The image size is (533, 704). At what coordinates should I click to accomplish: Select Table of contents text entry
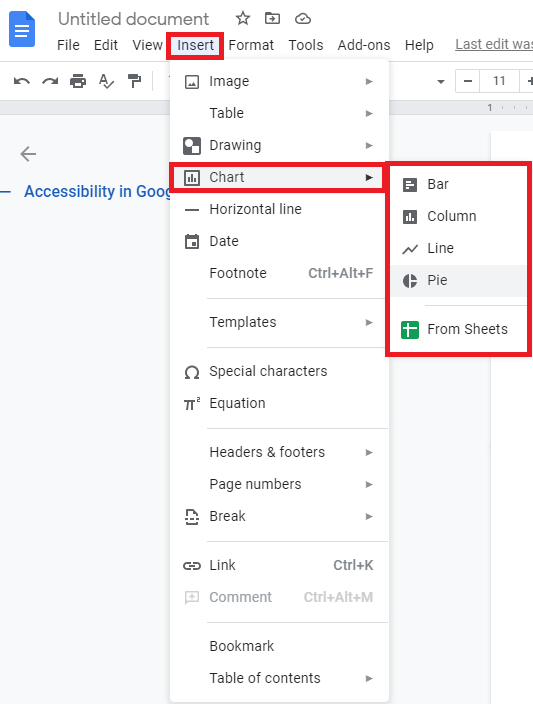265,678
